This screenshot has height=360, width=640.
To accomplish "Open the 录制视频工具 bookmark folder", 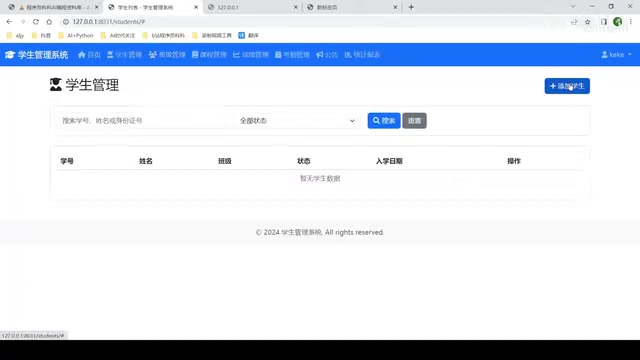I will [212, 36].
